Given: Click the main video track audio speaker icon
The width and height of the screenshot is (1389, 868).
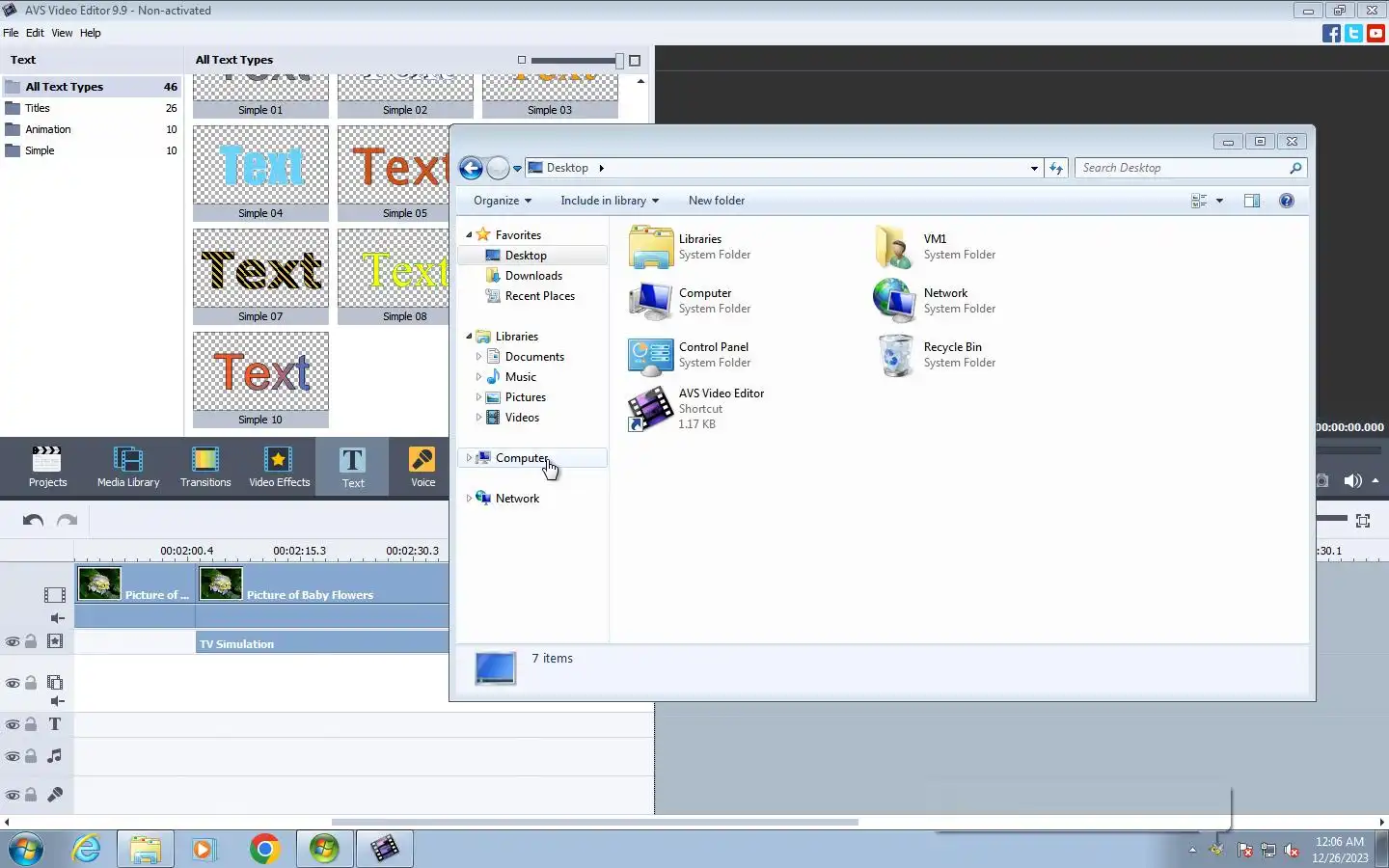Looking at the screenshot, I should (58, 618).
